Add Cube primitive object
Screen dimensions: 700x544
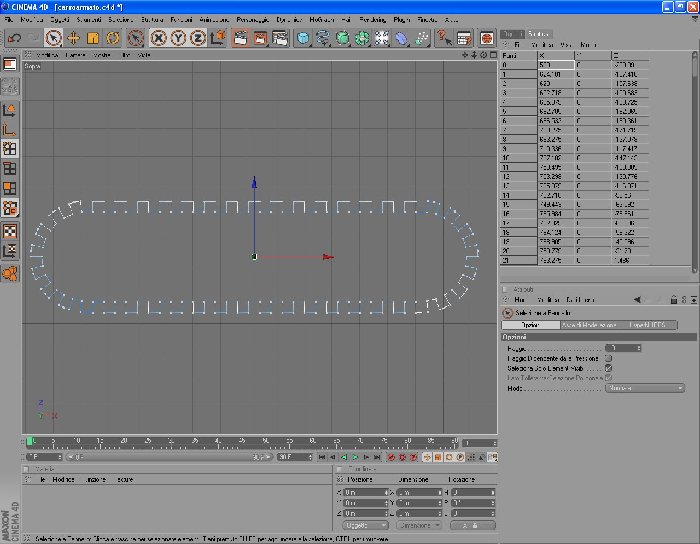[x=303, y=38]
